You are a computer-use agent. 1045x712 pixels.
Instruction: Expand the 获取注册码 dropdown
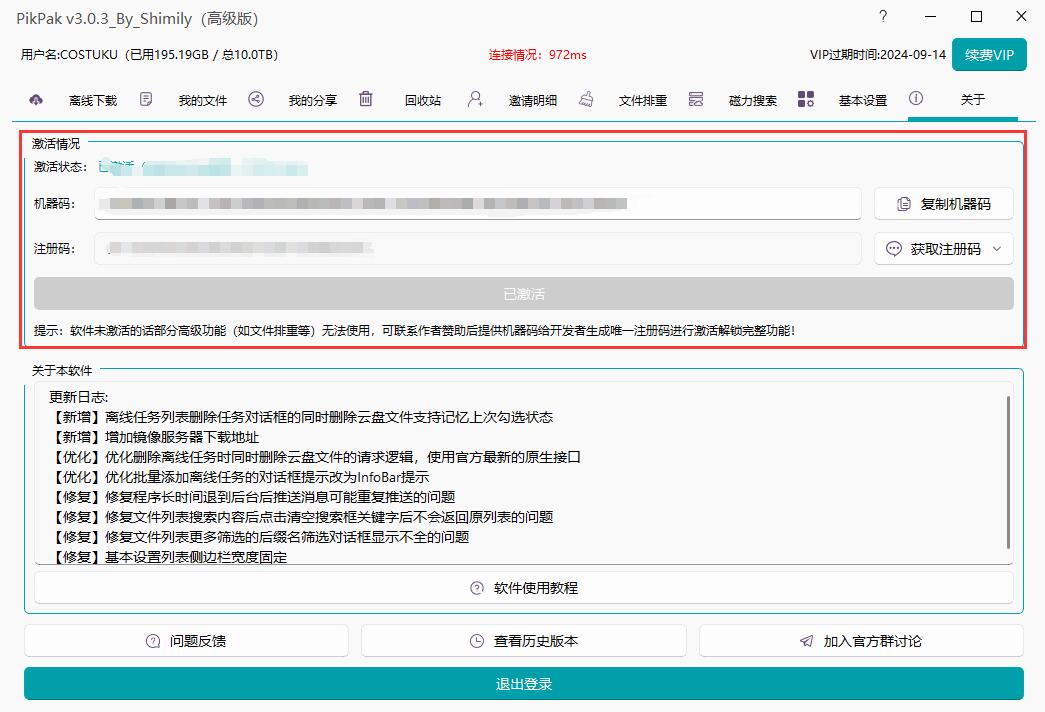944,249
